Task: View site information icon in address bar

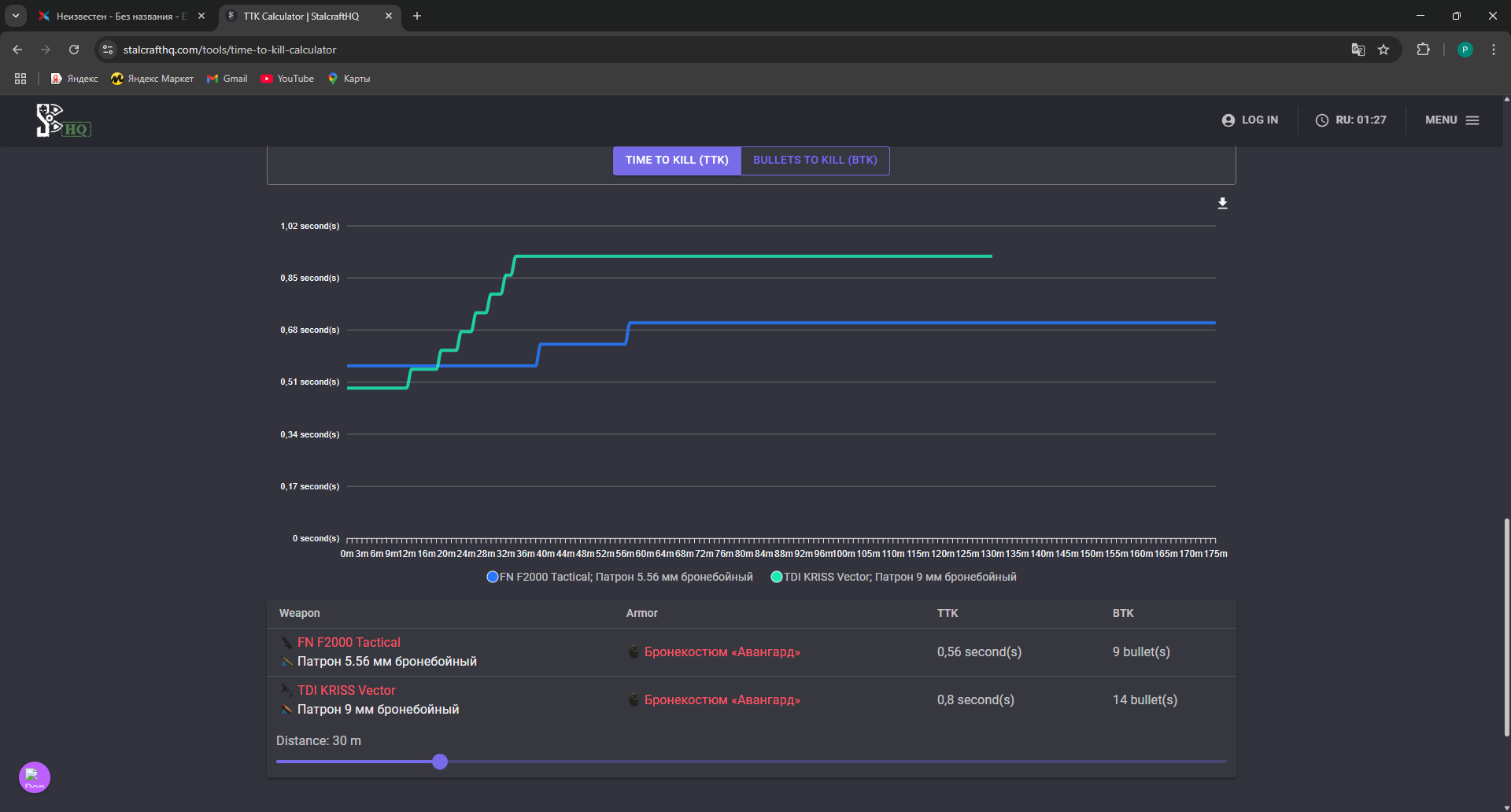Action: coord(108,50)
